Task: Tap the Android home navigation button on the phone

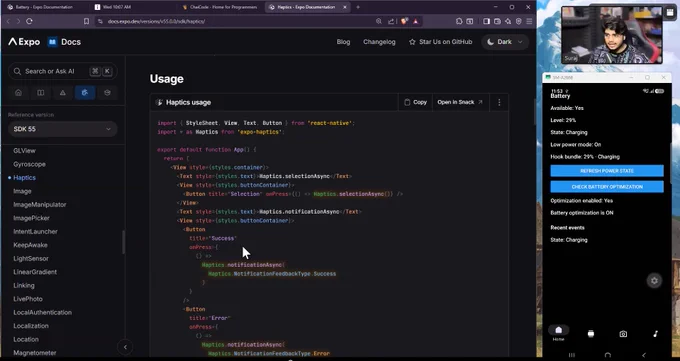Action: point(608,355)
